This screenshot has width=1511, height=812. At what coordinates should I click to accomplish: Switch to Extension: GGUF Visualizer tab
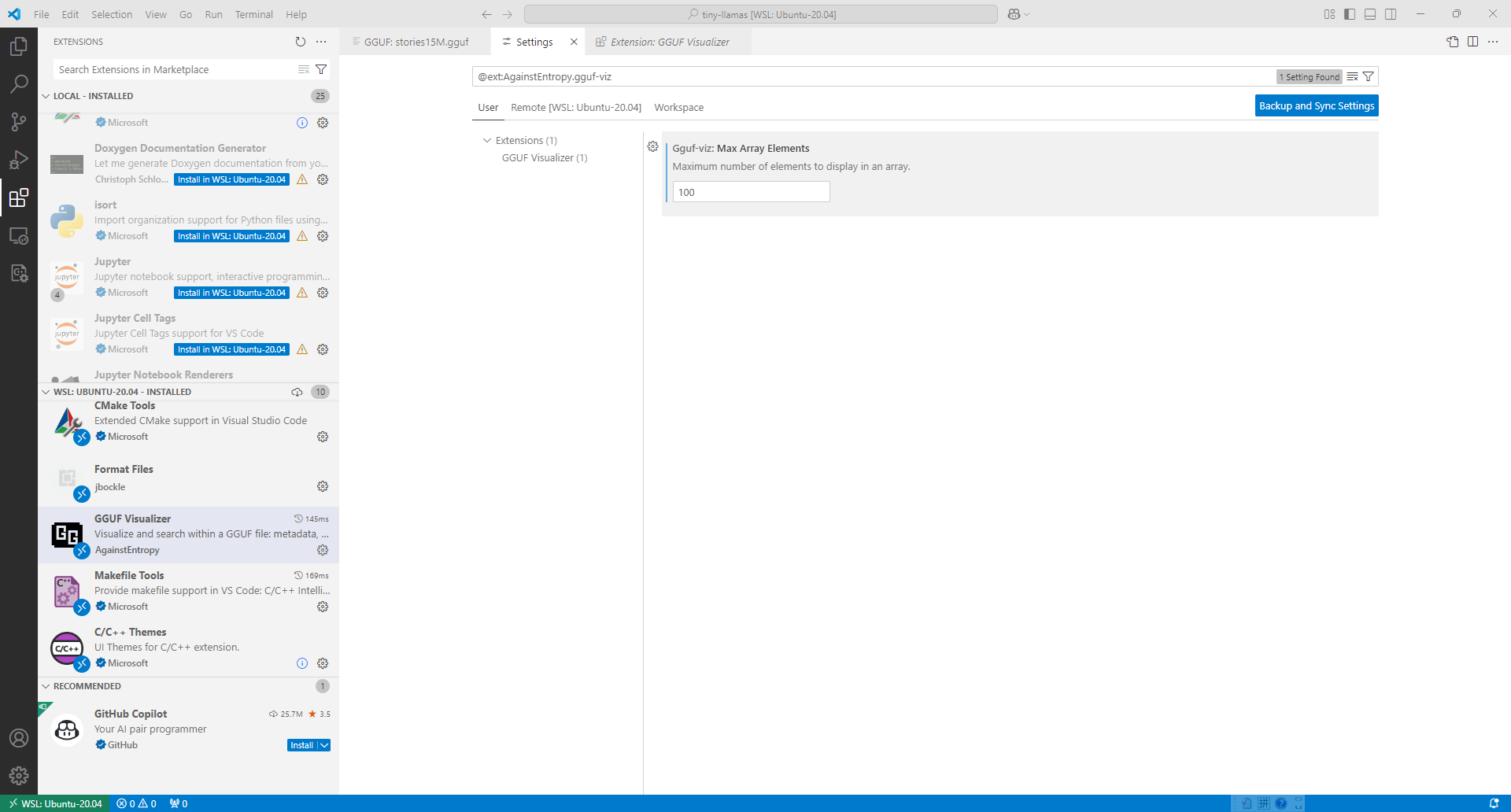click(x=668, y=42)
